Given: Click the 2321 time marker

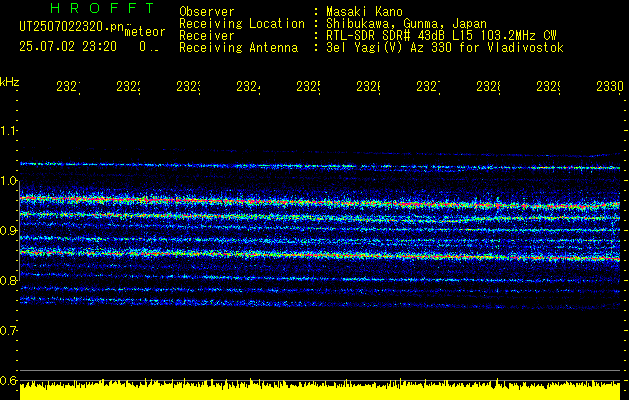Looking at the screenshot, I should point(68,87).
